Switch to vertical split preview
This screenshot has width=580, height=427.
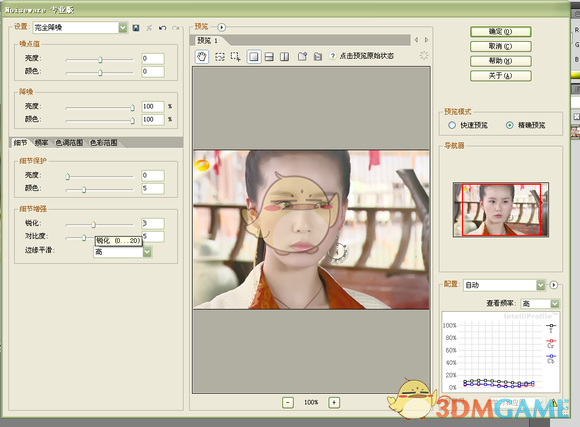284,57
